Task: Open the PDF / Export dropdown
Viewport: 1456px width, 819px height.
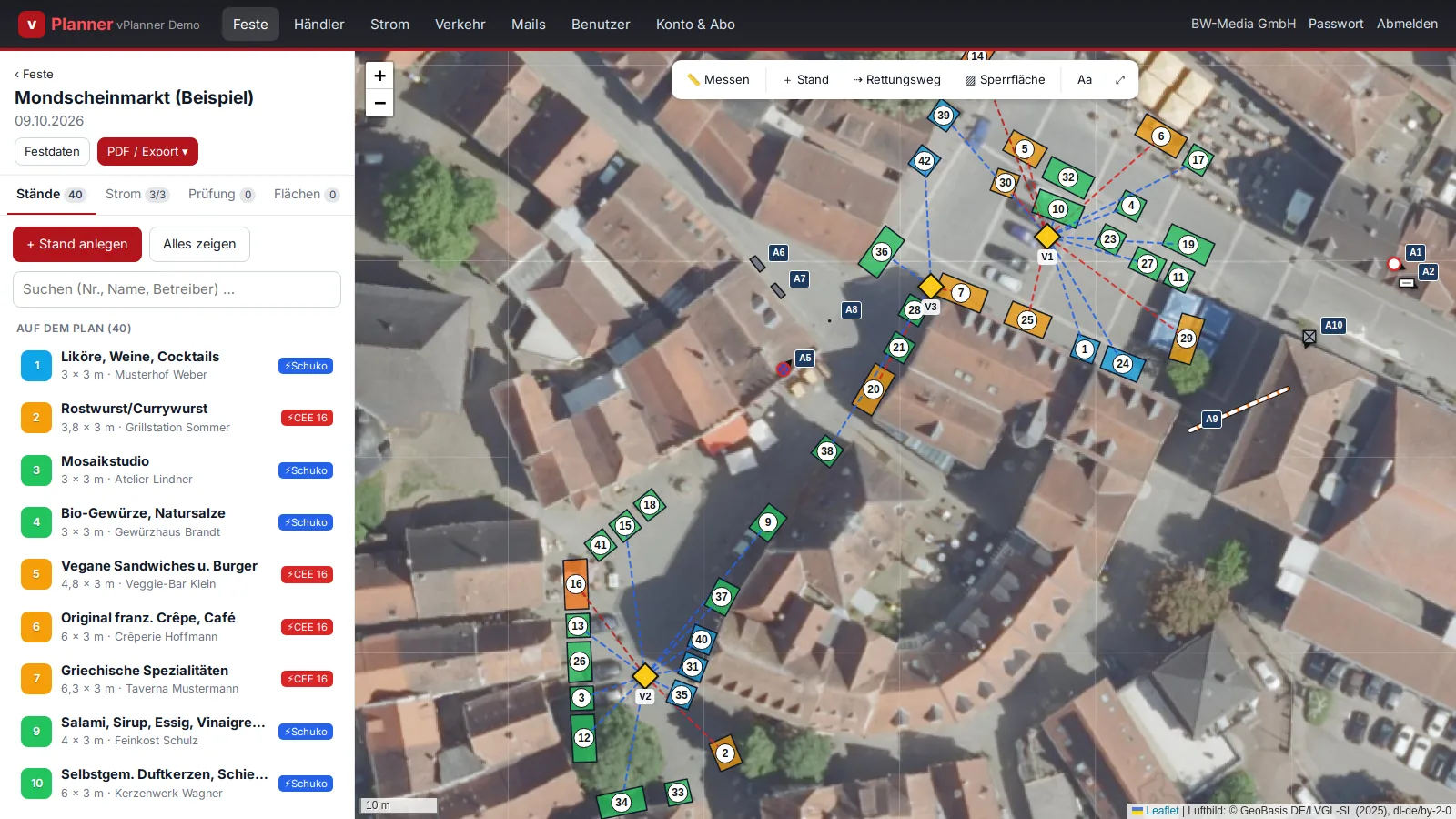Action: pos(147,152)
